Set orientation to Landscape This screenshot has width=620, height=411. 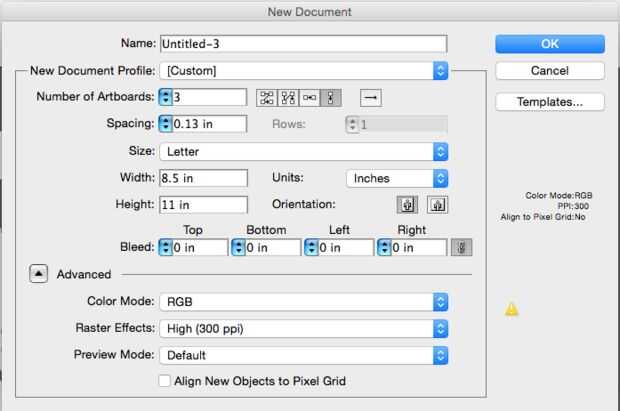(436, 204)
